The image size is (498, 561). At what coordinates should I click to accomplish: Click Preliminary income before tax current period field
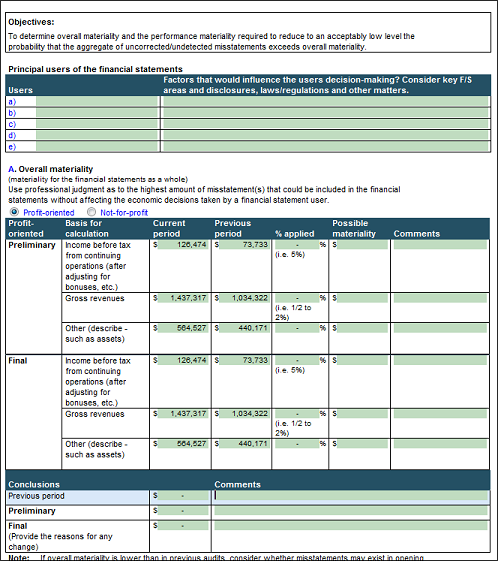tap(183, 245)
